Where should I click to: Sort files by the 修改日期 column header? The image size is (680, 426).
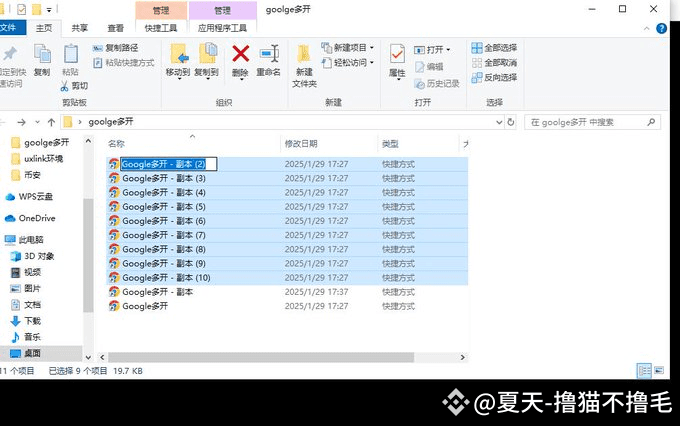pyautogui.click(x=301, y=144)
